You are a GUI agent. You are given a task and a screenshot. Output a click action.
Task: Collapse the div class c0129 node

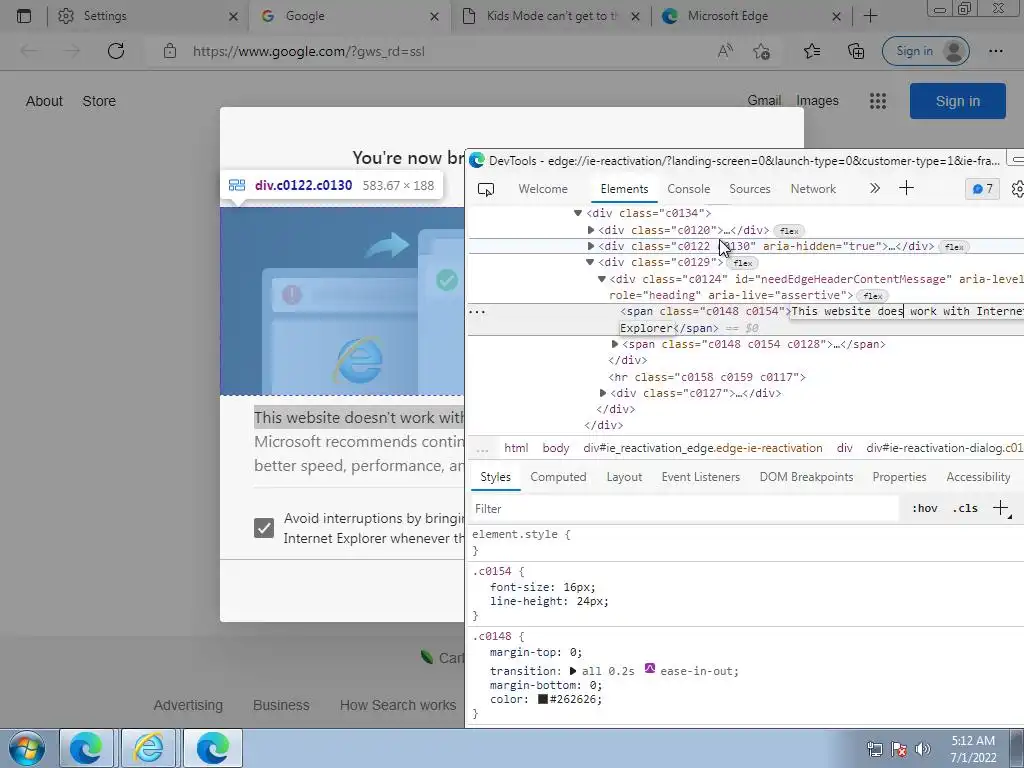(590, 262)
